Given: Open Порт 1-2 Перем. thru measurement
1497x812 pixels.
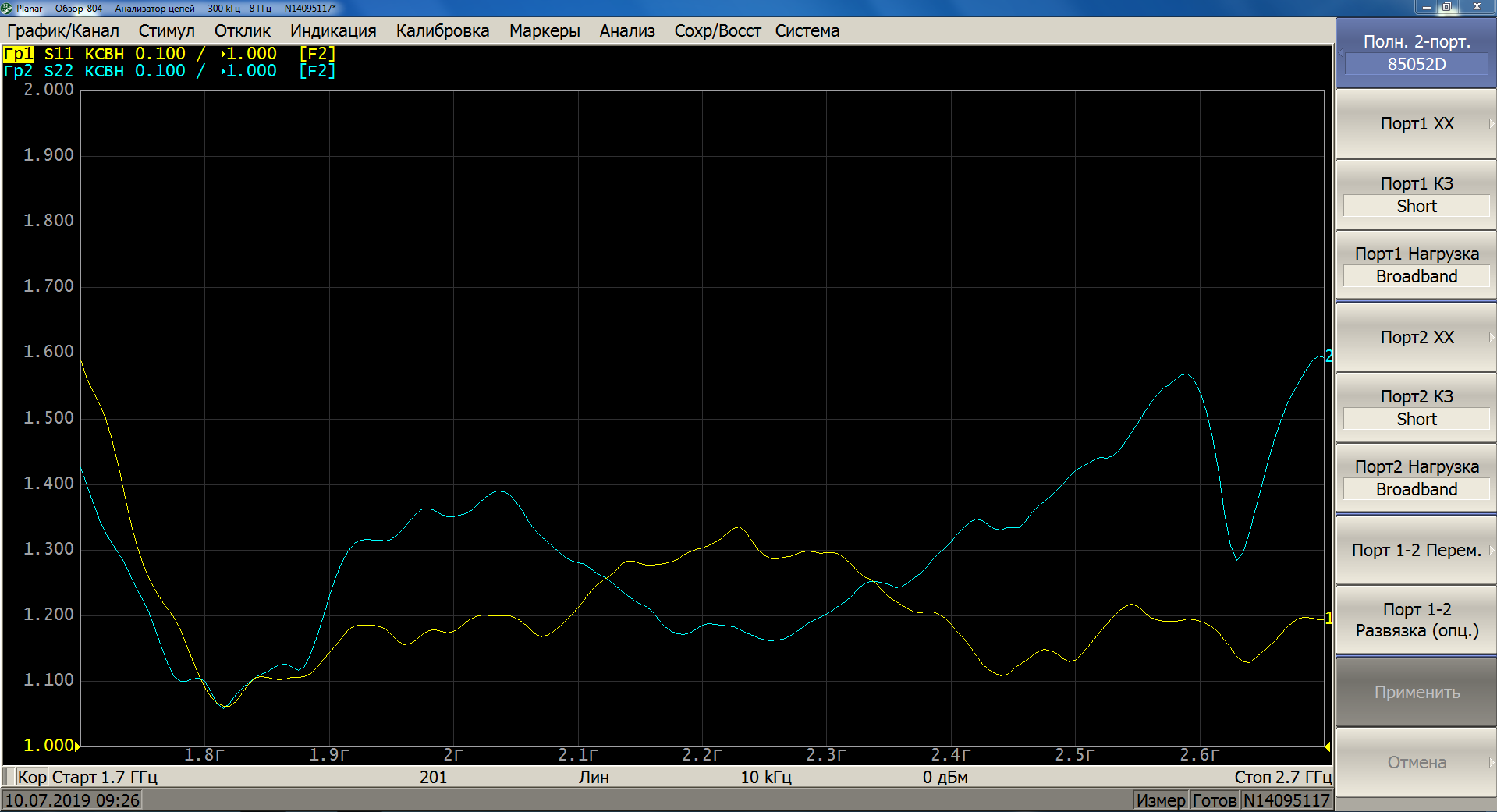Looking at the screenshot, I should pos(1416,550).
